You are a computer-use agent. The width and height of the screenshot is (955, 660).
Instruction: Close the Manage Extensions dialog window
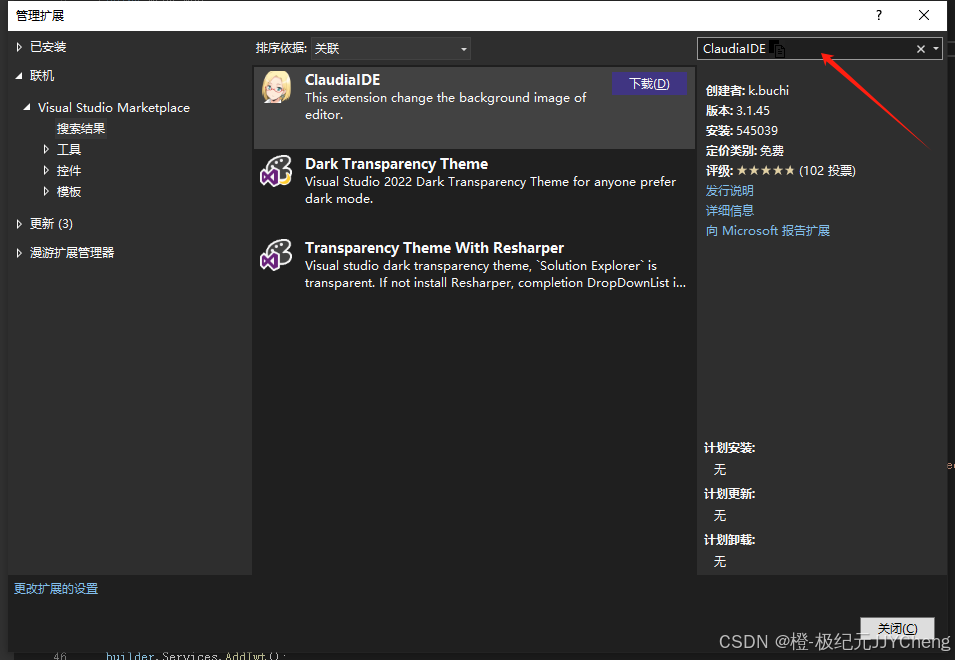point(924,15)
